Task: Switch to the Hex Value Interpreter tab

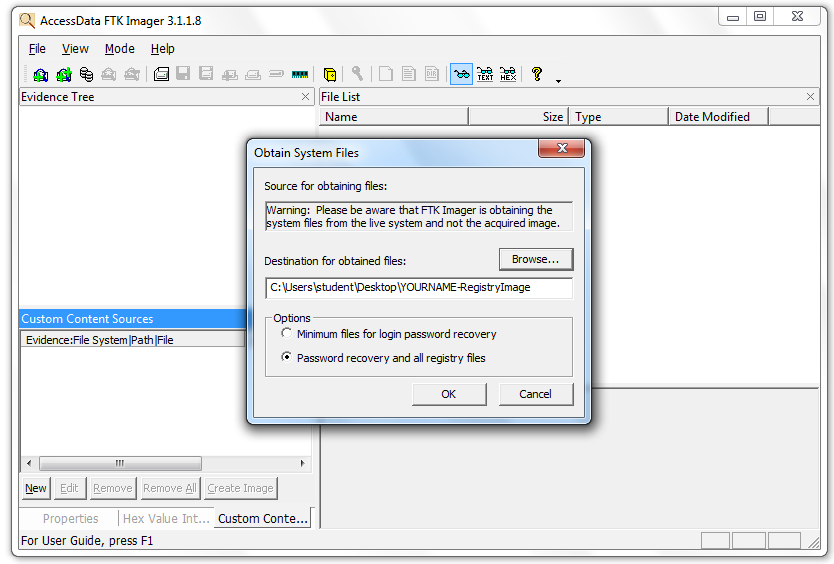Action: 166,519
